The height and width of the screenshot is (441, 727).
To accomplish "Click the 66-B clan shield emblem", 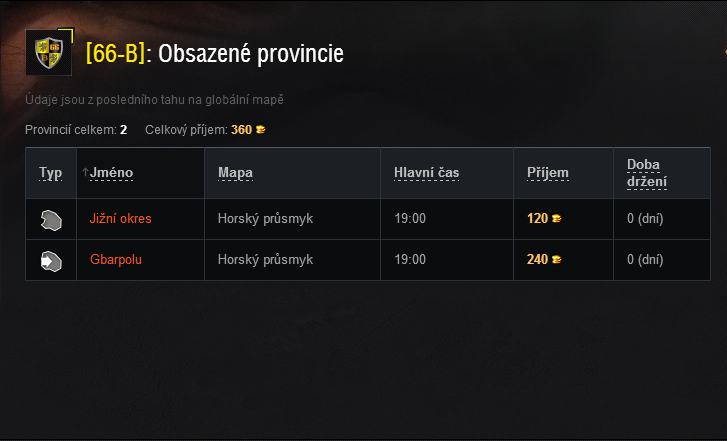I will 49,52.
